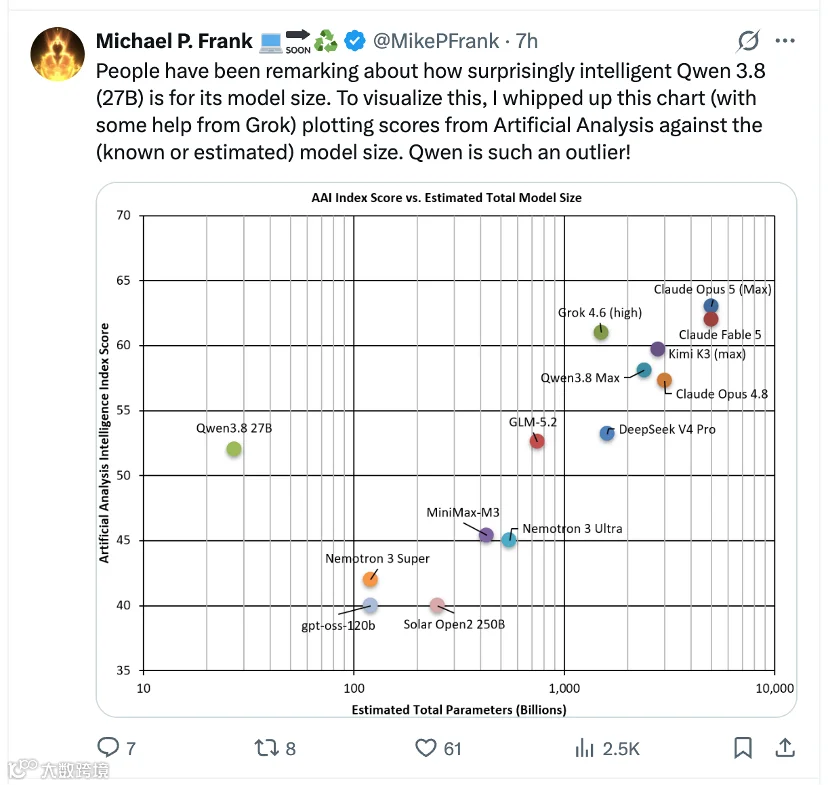Open the chart image title area
828x786 pixels.
[x=446, y=198]
